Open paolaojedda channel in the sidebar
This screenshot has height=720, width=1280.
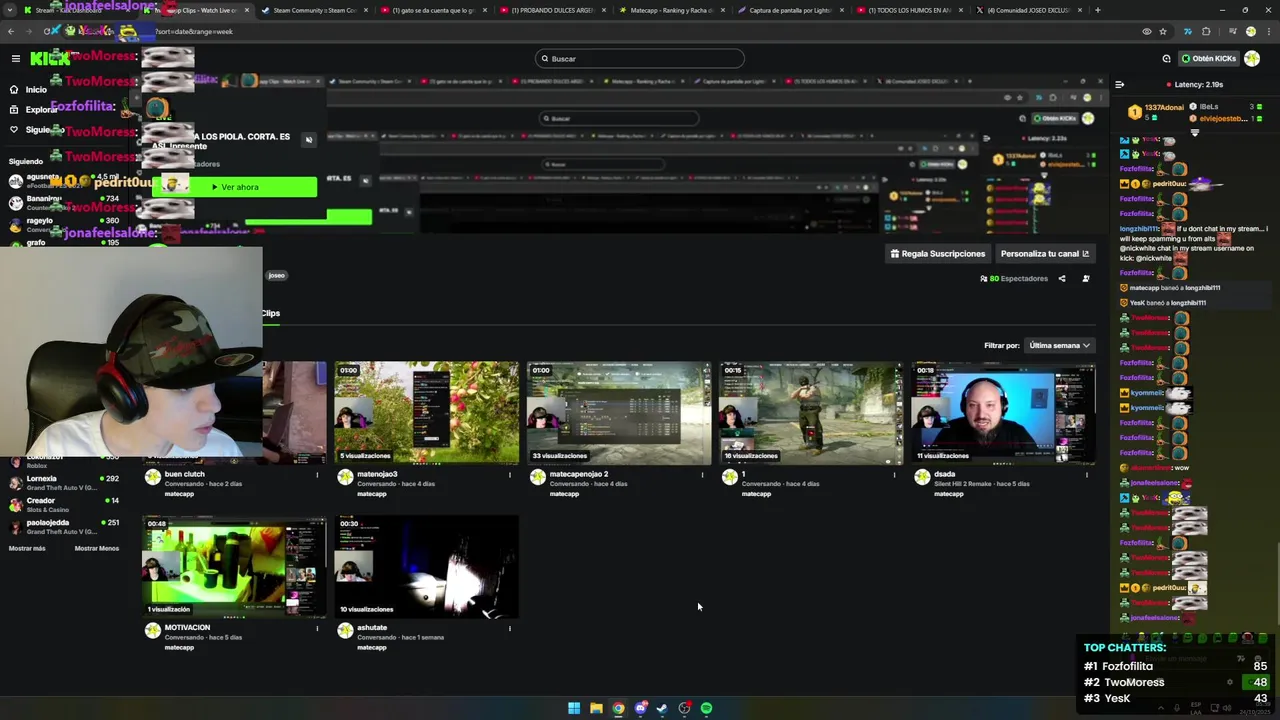(64, 527)
